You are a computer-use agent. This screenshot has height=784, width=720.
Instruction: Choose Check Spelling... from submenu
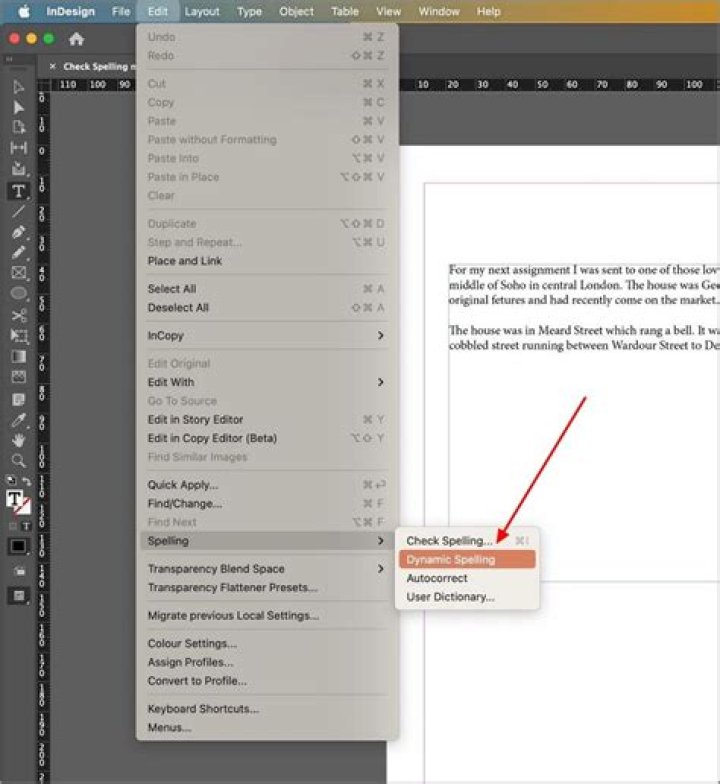click(x=467, y=540)
